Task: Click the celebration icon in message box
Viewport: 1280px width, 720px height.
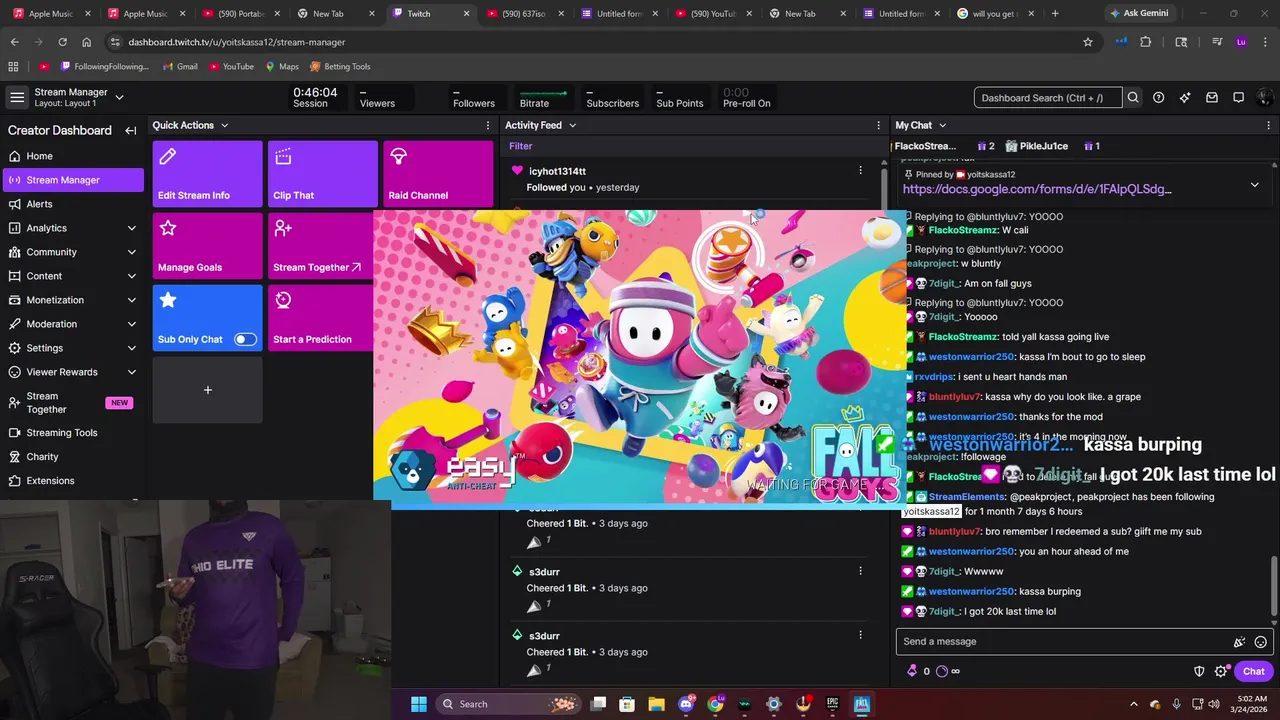Action: pyautogui.click(x=1239, y=642)
